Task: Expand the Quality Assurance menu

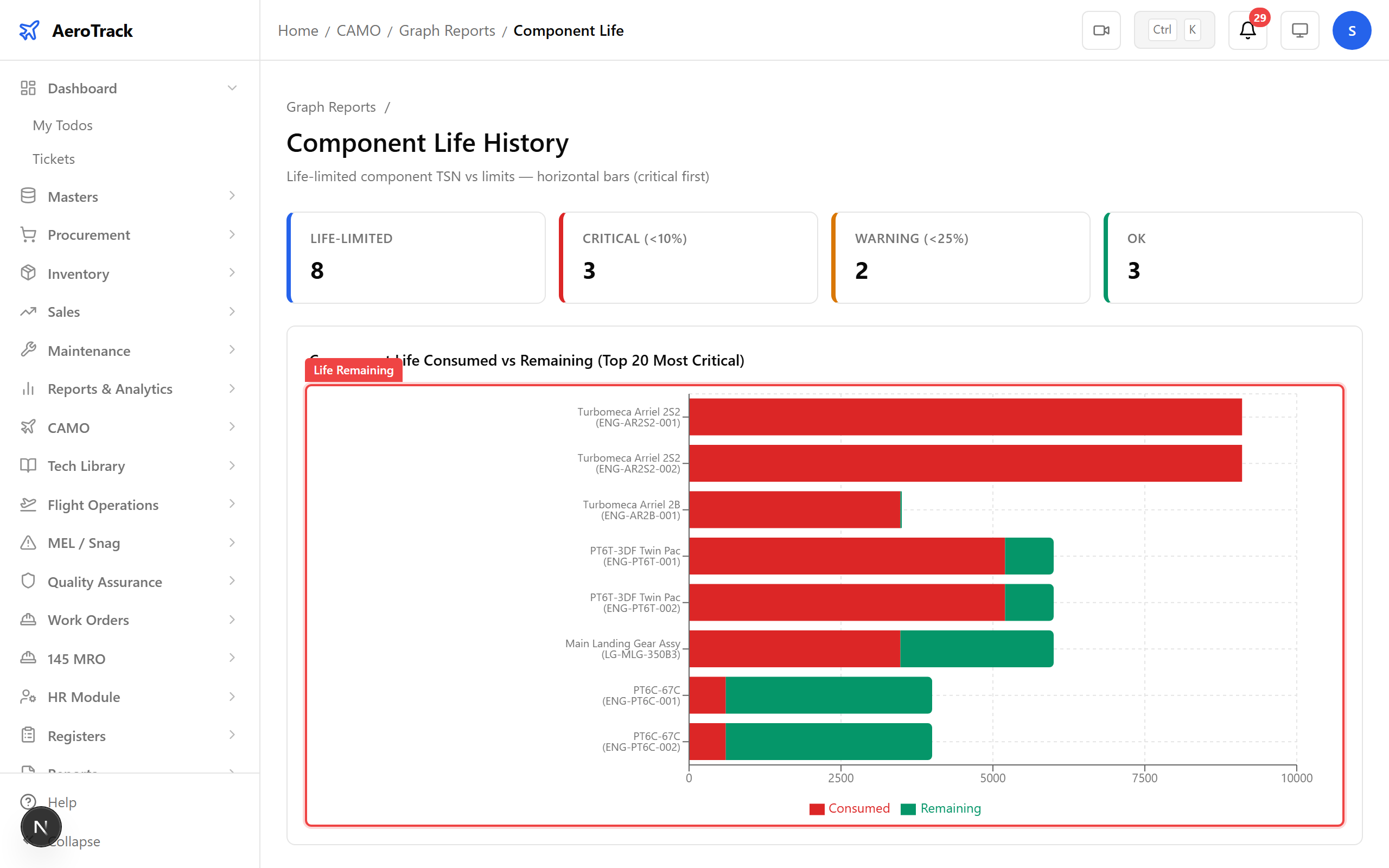Action: pyautogui.click(x=232, y=581)
